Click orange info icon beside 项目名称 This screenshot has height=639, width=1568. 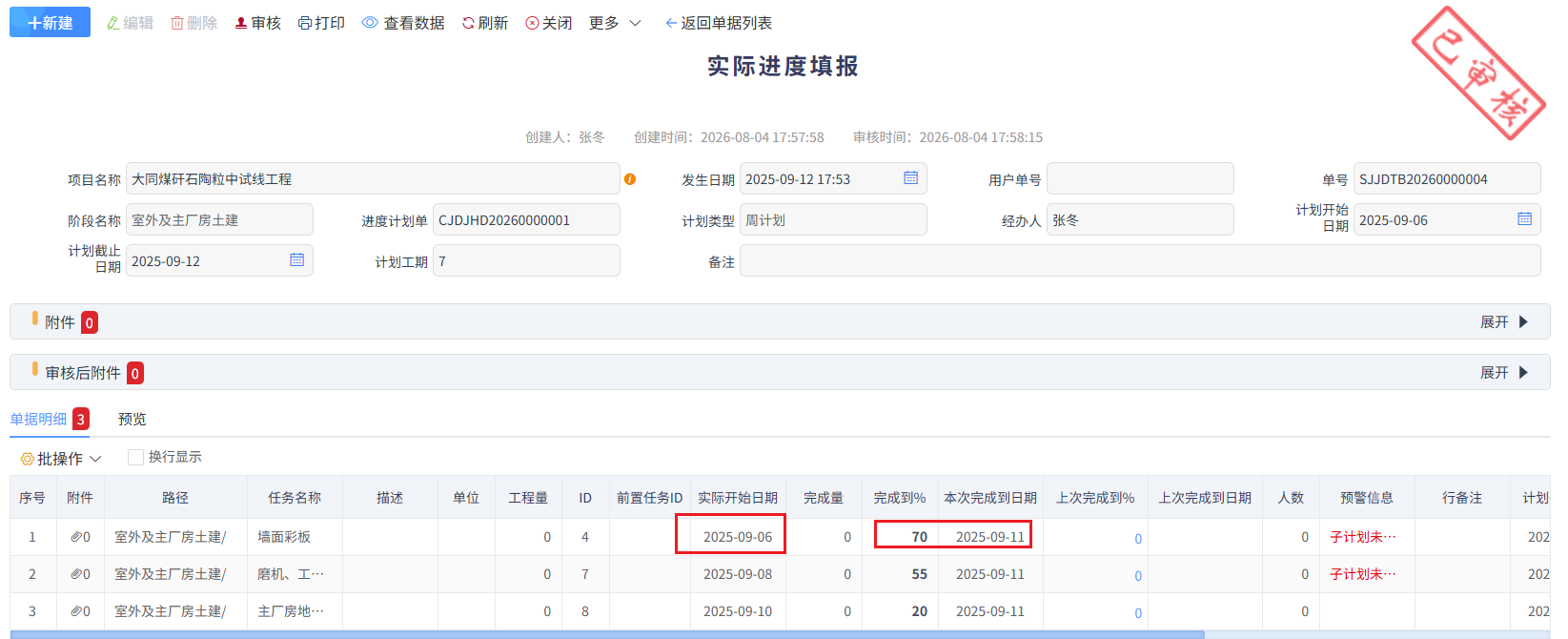point(630,179)
